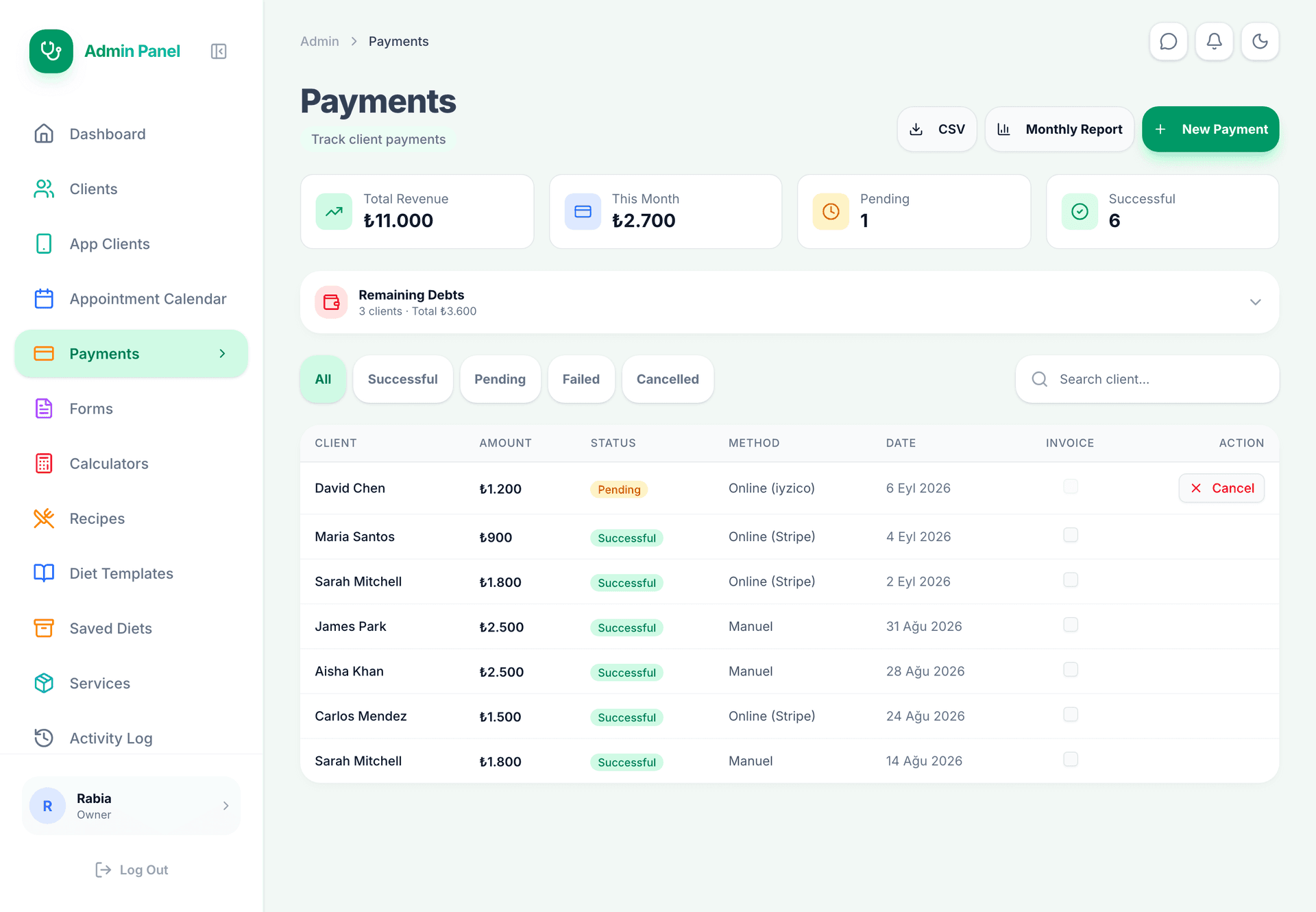This screenshot has width=1316, height=912.
Task: Expand the Remaining Debts chevron
Action: (x=1255, y=302)
